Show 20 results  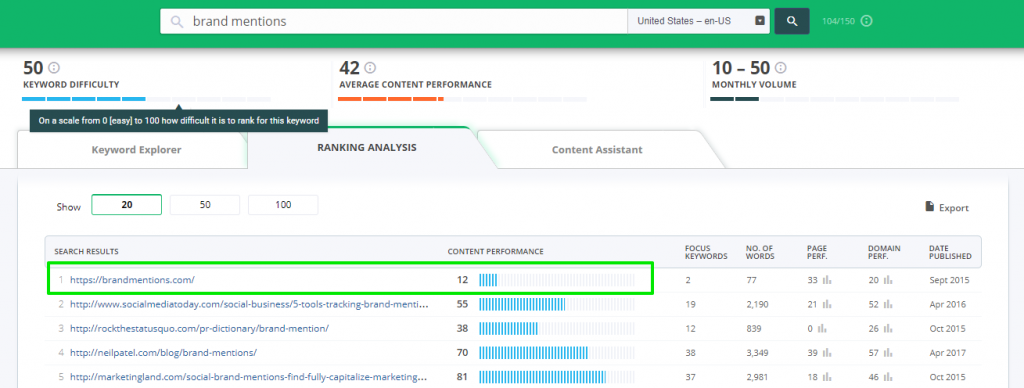[x=127, y=205]
